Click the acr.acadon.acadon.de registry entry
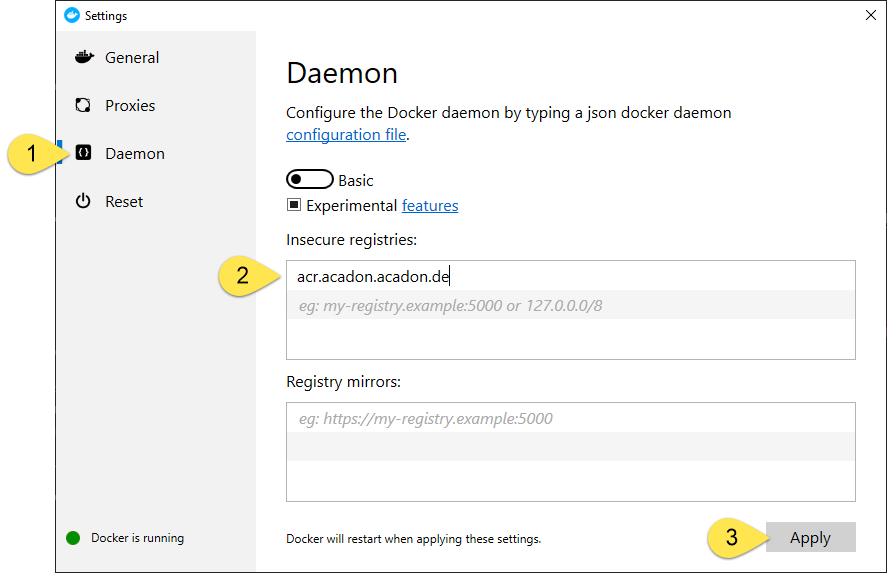This screenshot has height=573, width=887. pyautogui.click(x=571, y=276)
